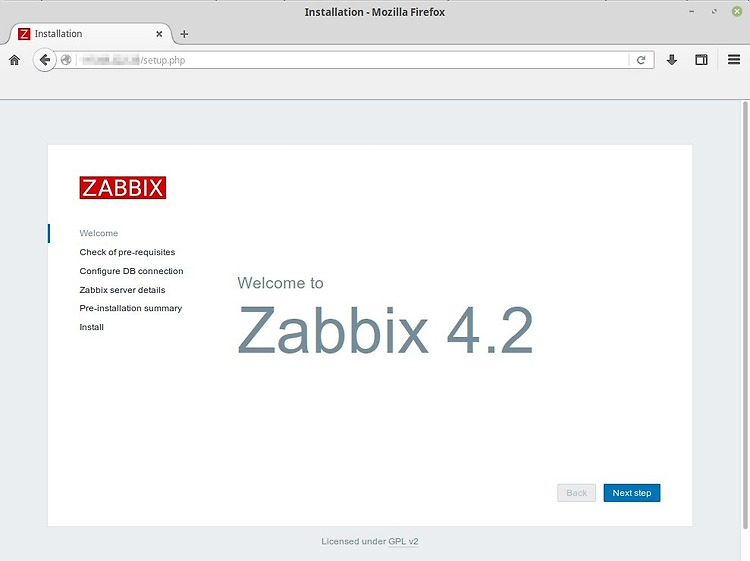Select the Pre-installation summary step
The height and width of the screenshot is (561, 750).
[x=131, y=308]
